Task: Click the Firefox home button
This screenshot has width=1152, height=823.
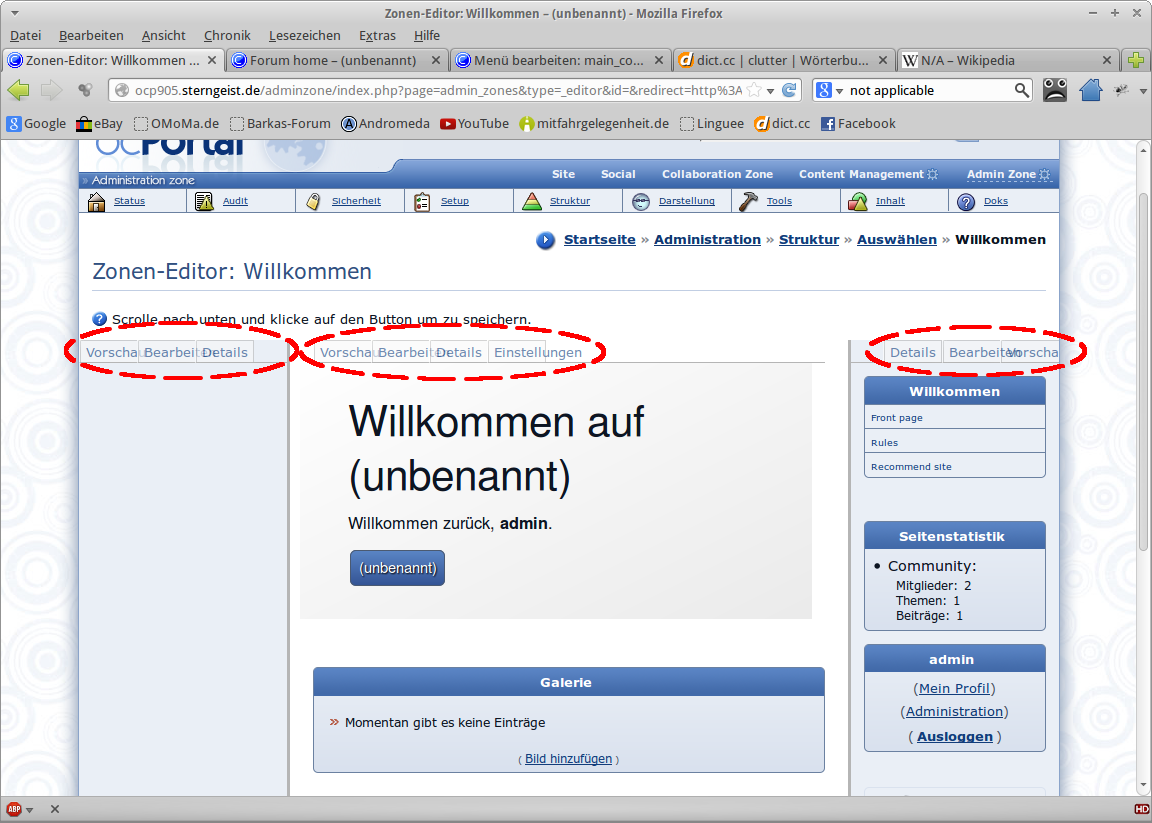Action: point(1090,90)
